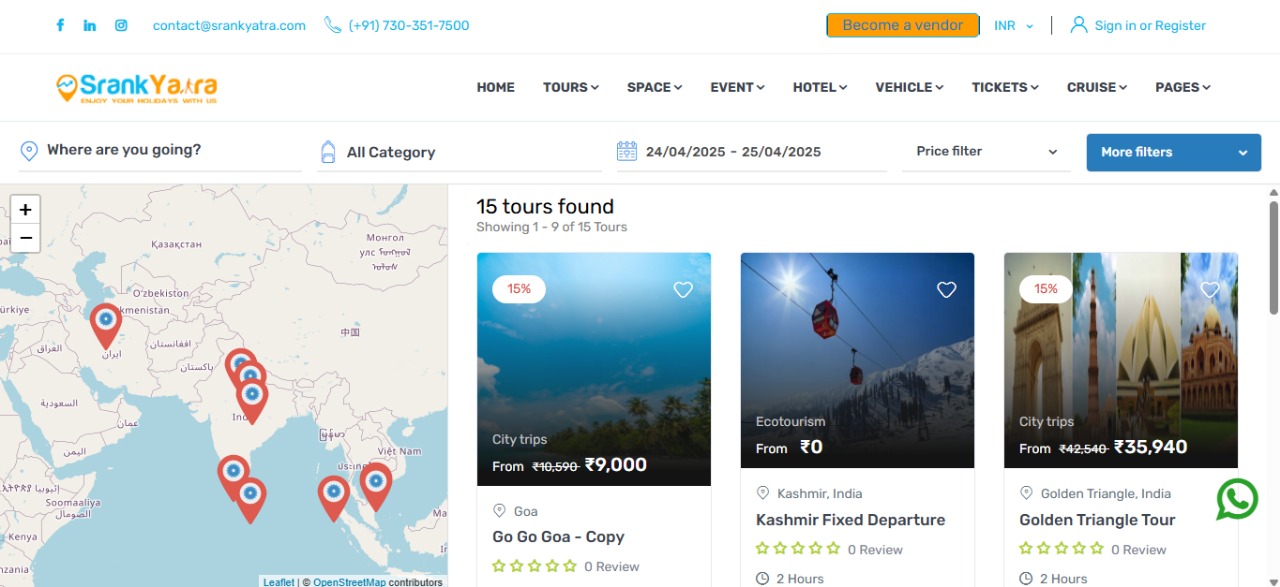Open the Facebook social icon
This screenshot has width=1280, height=587.
tap(60, 26)
